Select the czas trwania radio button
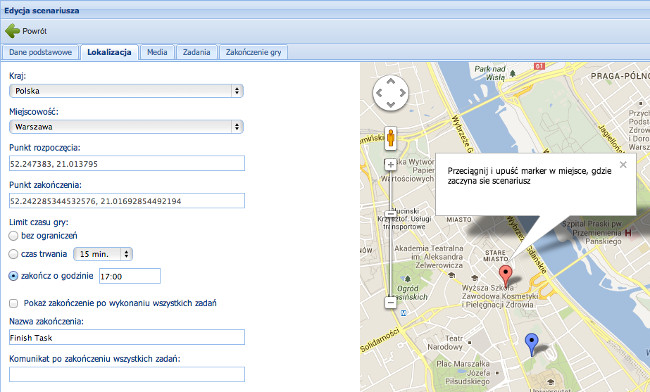Screen dimensions: 650x392 coord(13,254)
